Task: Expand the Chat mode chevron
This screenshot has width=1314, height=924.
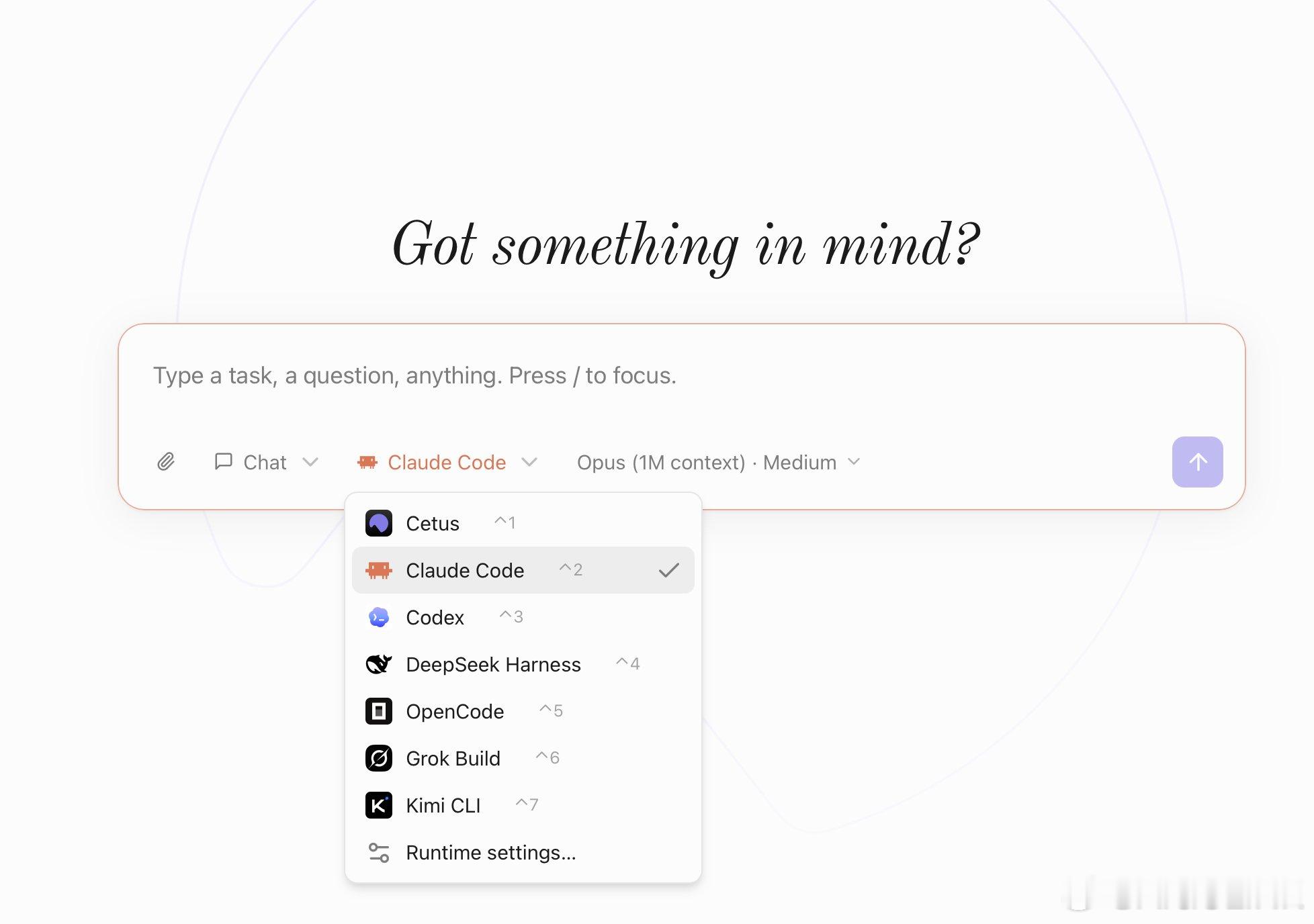Action: 310,462
